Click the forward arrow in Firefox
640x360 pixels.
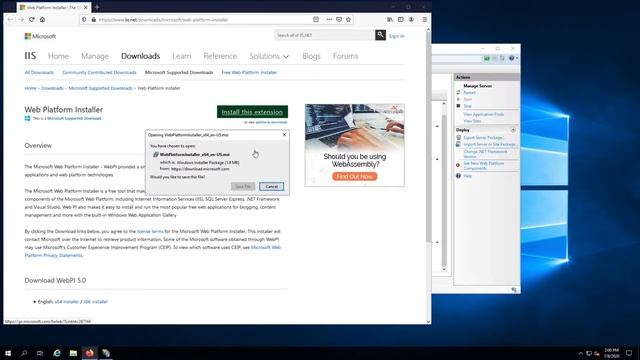[x=21, y=20]
